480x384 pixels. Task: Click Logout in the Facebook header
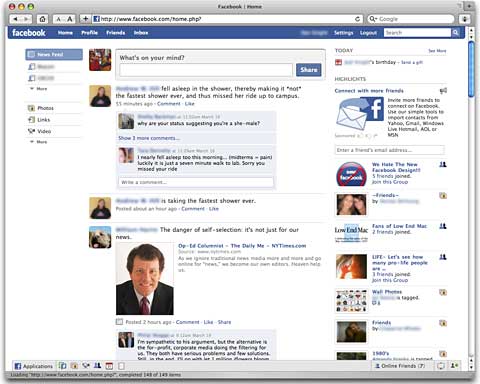coord(368,33)
